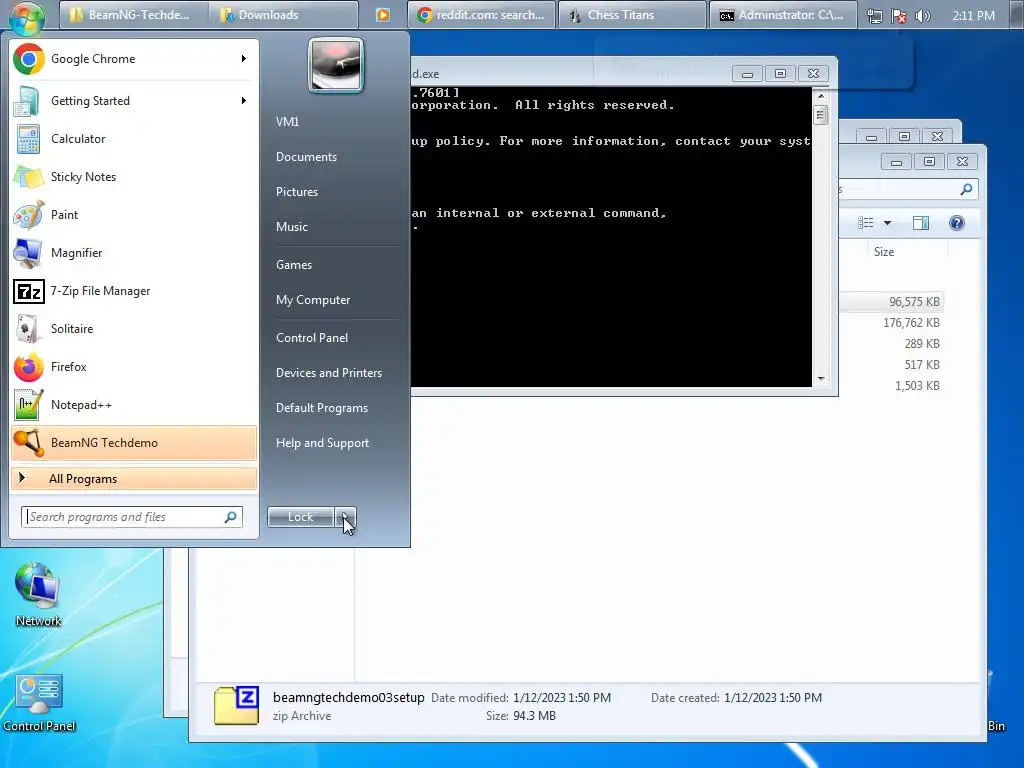The width and height of the screenshot is (1024, 768).
Task: Open 7-Zip File Manager icon
Action: point(28,291)
